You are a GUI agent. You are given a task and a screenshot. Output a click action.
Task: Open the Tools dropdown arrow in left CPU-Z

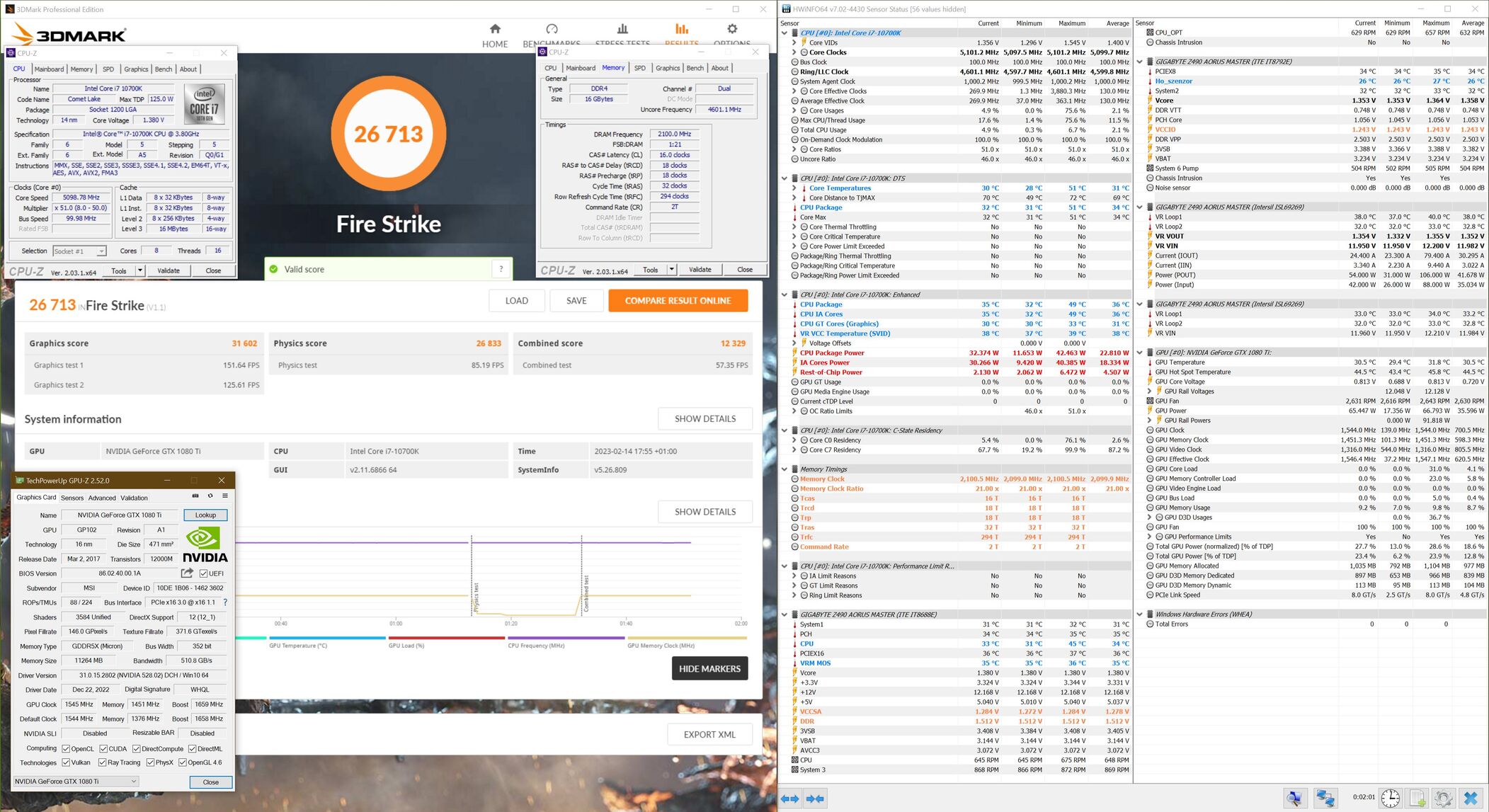pyautogui.click(x=140, y=270)
